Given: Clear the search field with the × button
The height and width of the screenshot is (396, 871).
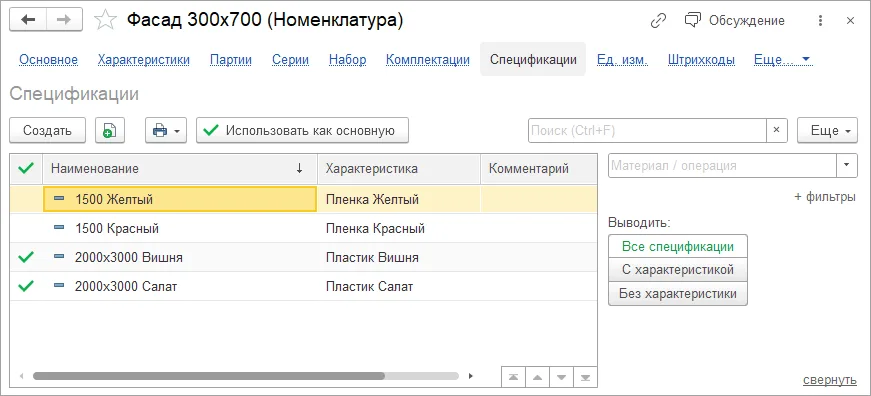Looking at the screenshot, I should 777,131.
